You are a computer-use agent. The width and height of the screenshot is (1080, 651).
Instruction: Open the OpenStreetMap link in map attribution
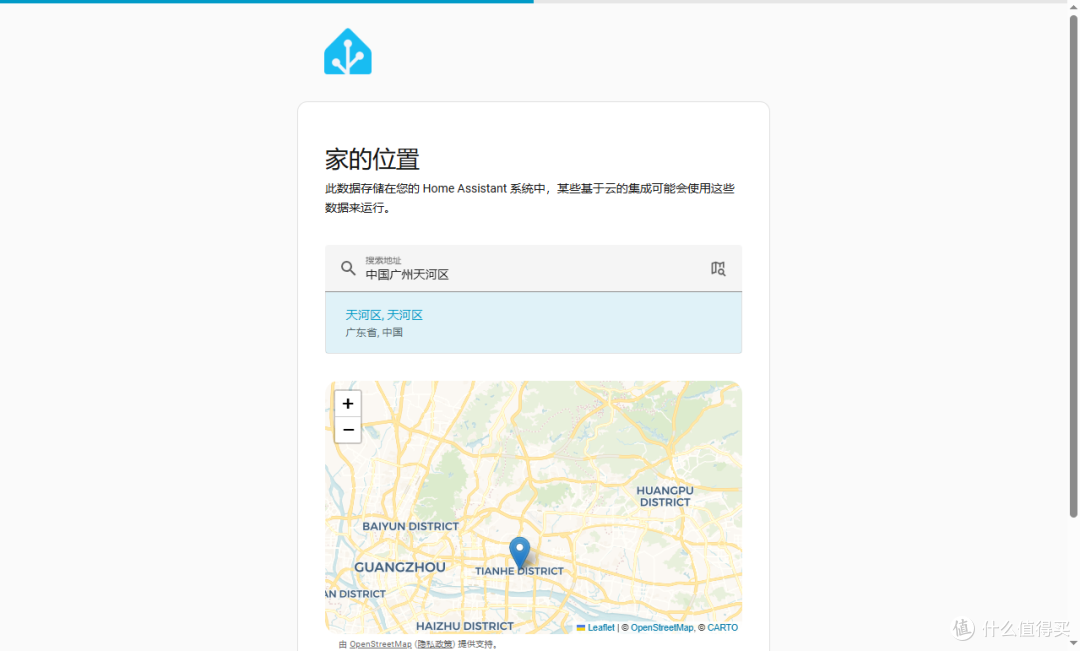pos(662,628)
